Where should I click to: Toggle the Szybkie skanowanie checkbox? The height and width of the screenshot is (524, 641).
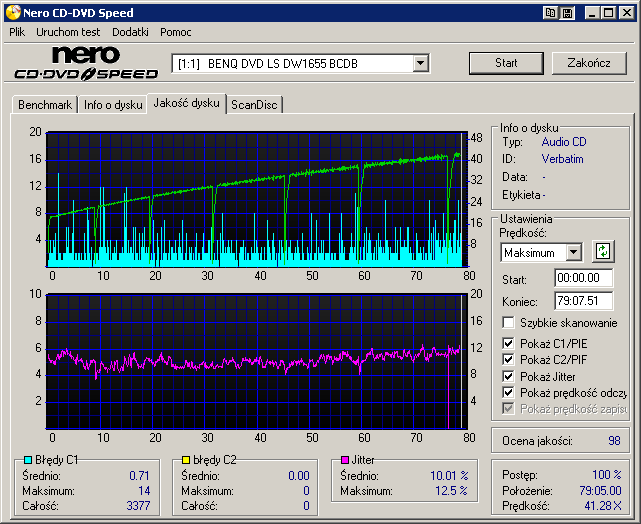coord(508,322)
